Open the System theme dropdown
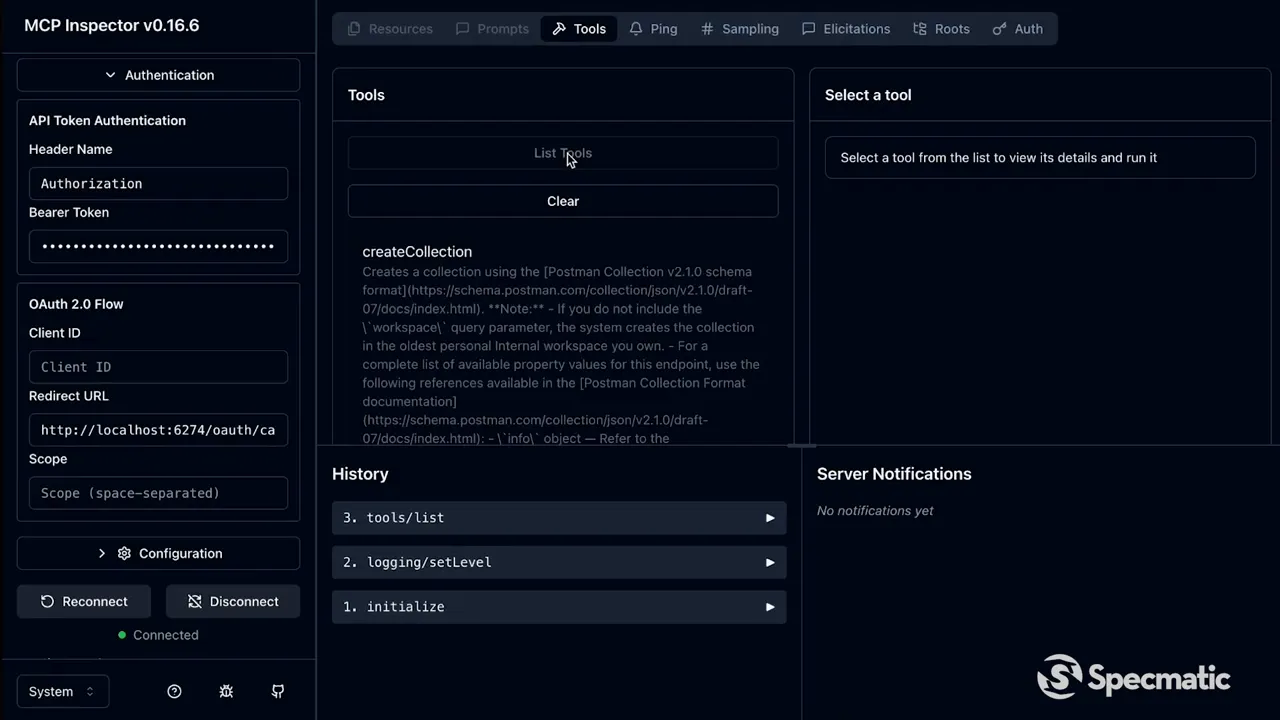The height and width of the screenshot is (720, 1280). point(63,691)
